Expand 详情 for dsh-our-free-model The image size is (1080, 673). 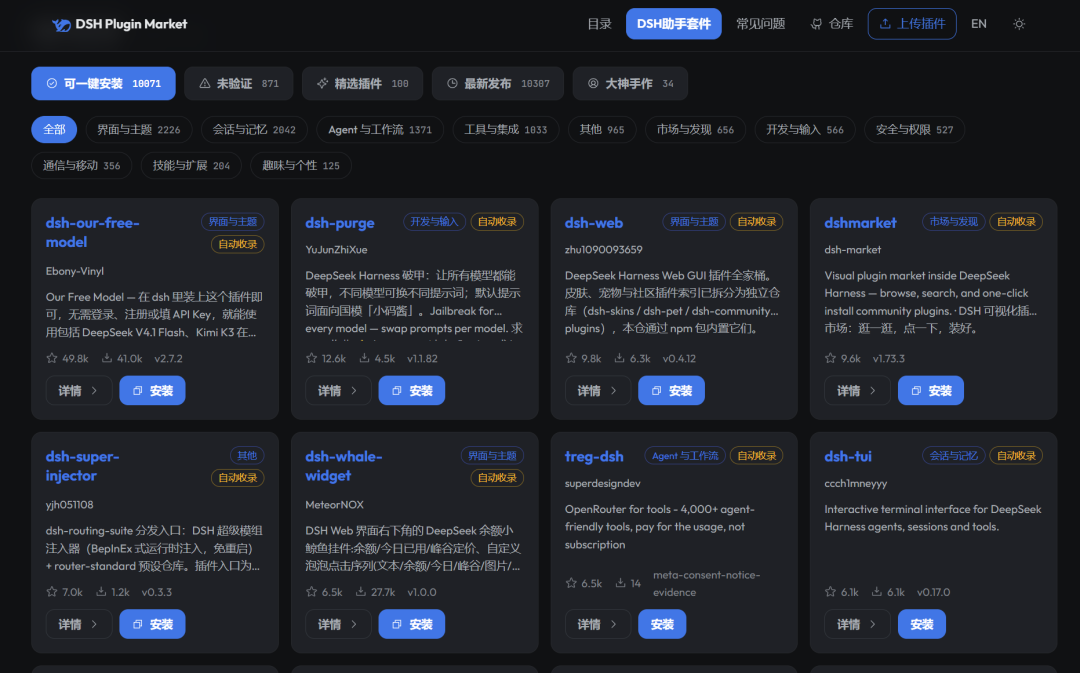pos(79,391)
